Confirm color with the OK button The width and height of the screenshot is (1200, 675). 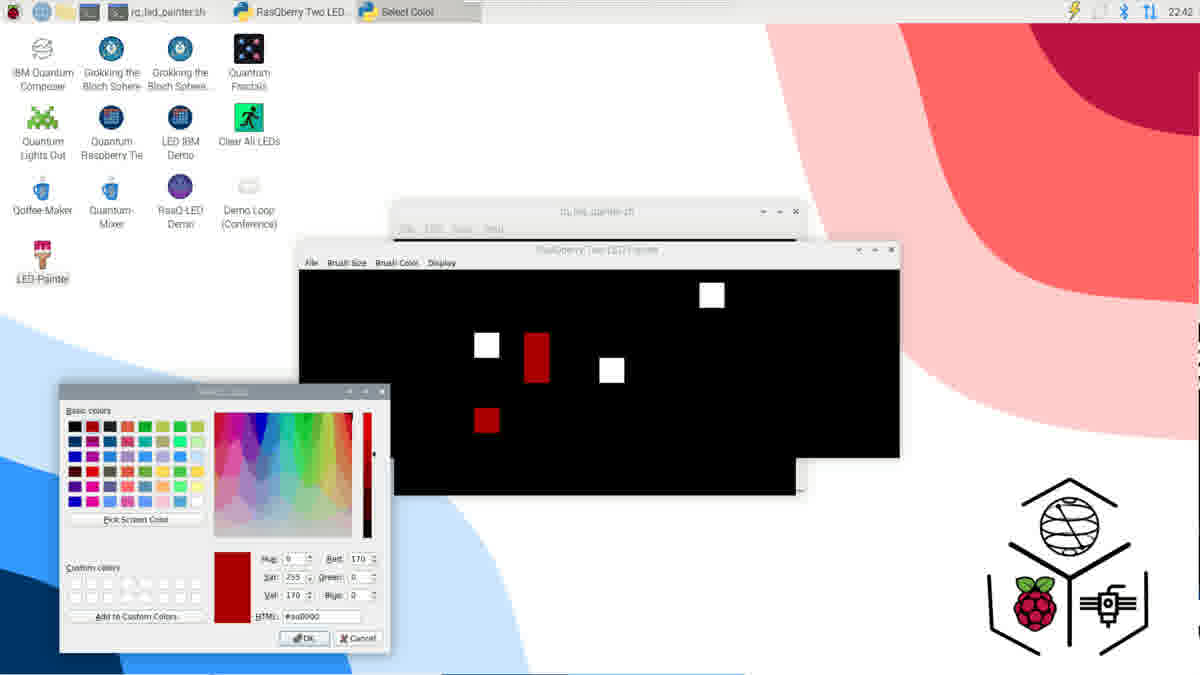[304, 638]
